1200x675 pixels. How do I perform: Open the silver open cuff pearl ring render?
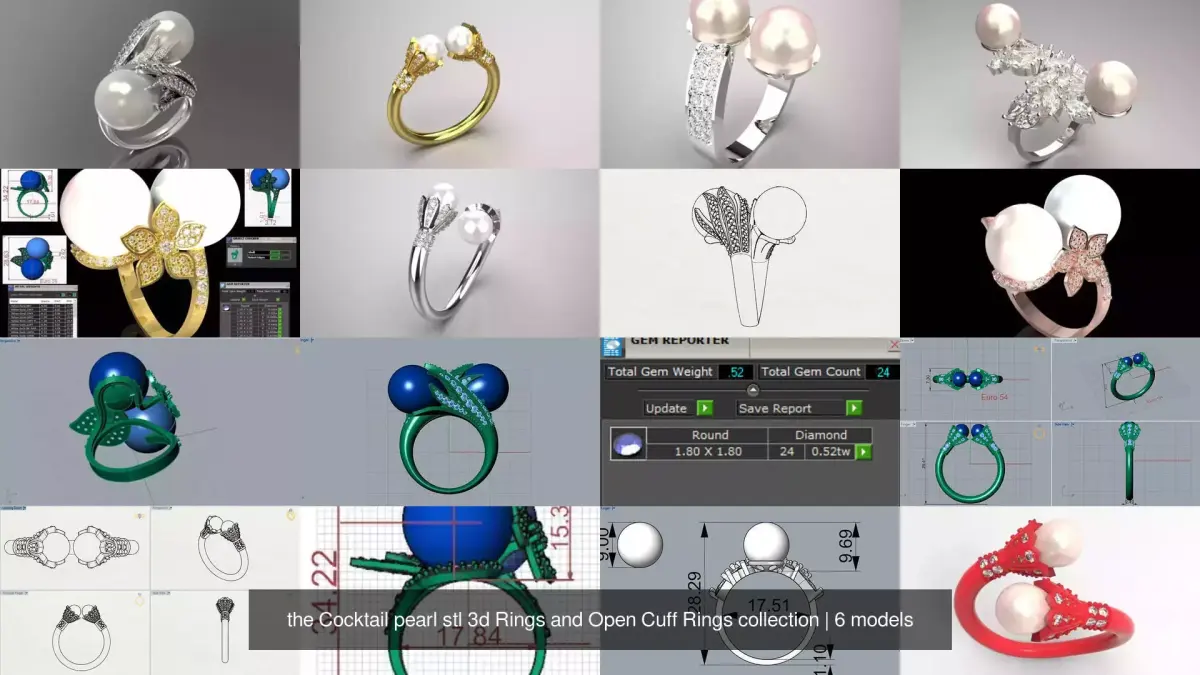click(450, 253)
